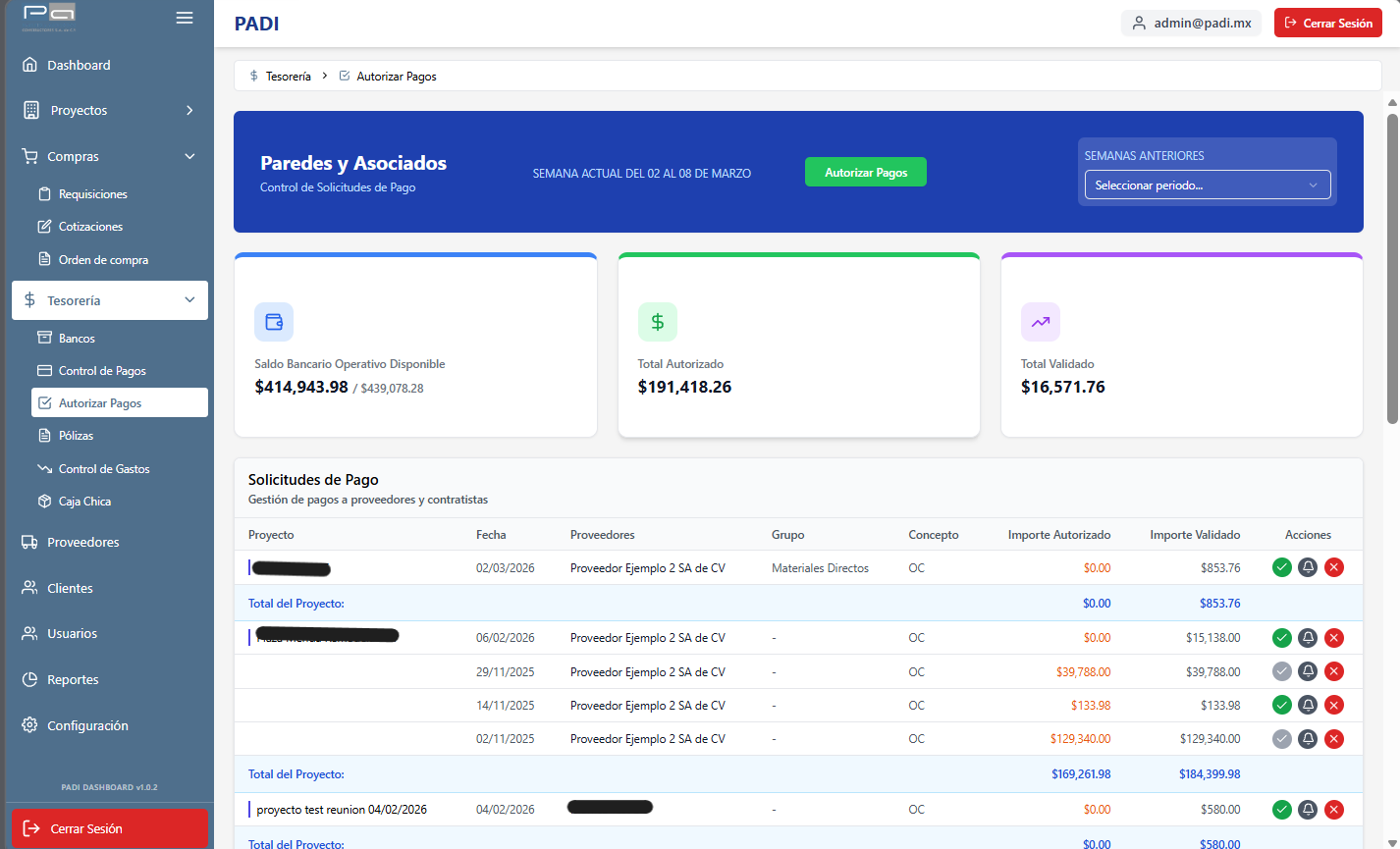Go to Dashboard from sidebar
1400x849 pixels.
(x=79, y=65)
